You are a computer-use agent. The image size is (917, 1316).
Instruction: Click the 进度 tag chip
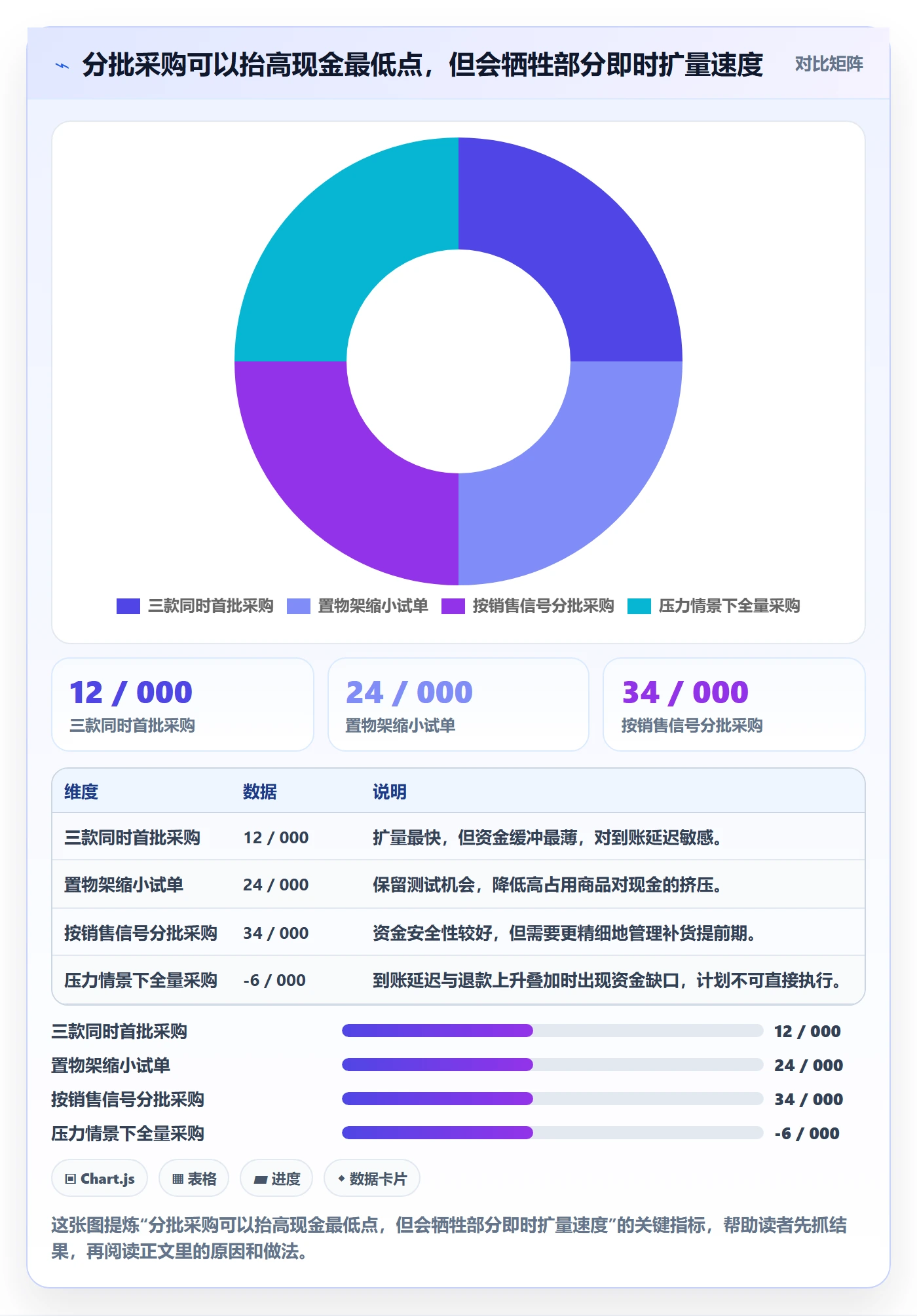[276, 1179]
